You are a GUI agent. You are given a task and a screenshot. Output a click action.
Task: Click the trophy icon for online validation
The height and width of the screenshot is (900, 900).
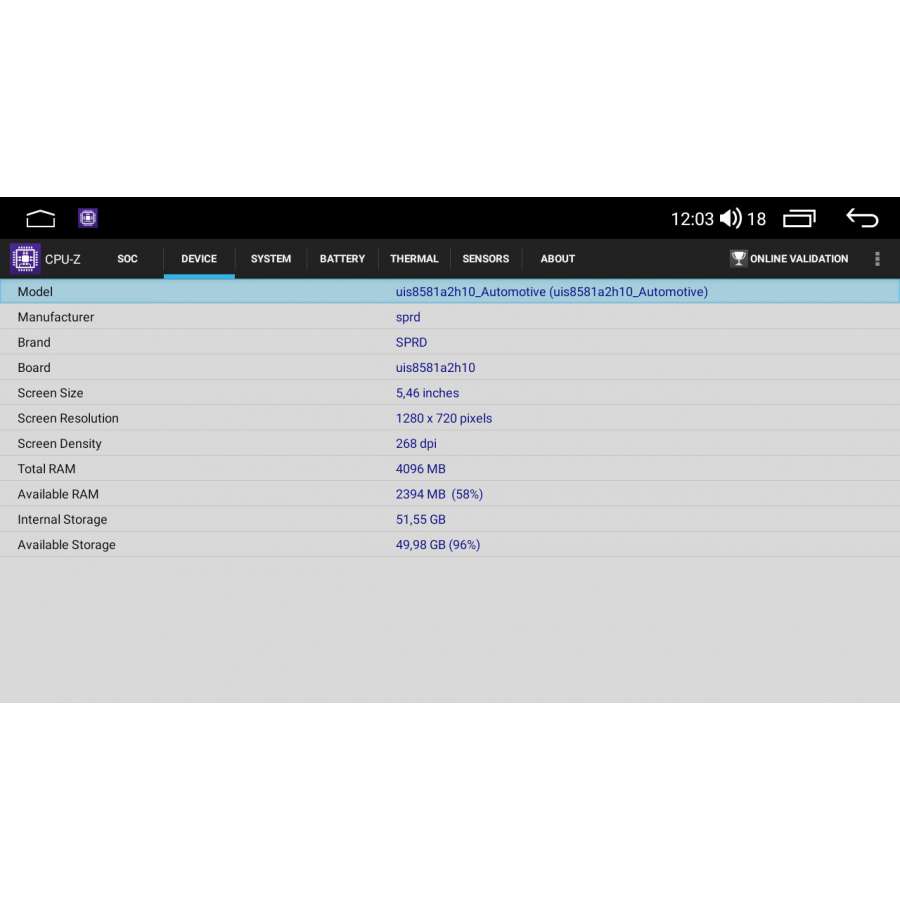pos(738,258)
